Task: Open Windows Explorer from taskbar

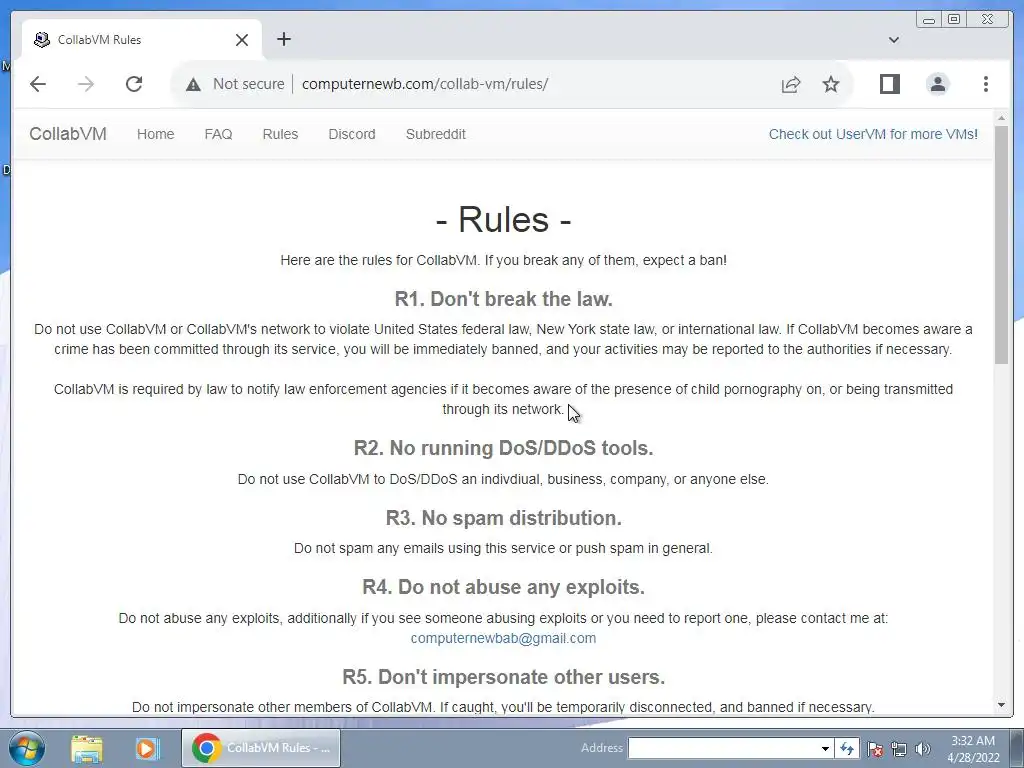Action: [87, 748]
